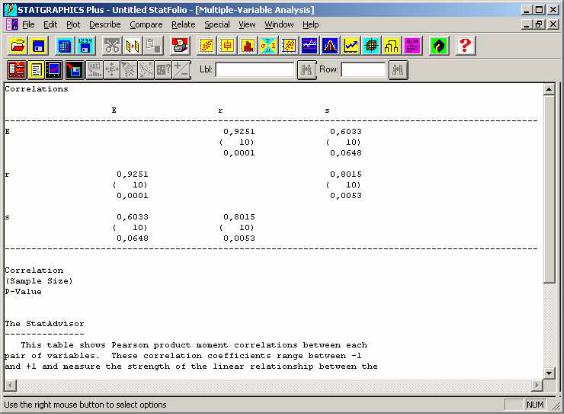Click the Save StatFolio floppy disk icon
The image size is (564, 414).
(38, 46)
